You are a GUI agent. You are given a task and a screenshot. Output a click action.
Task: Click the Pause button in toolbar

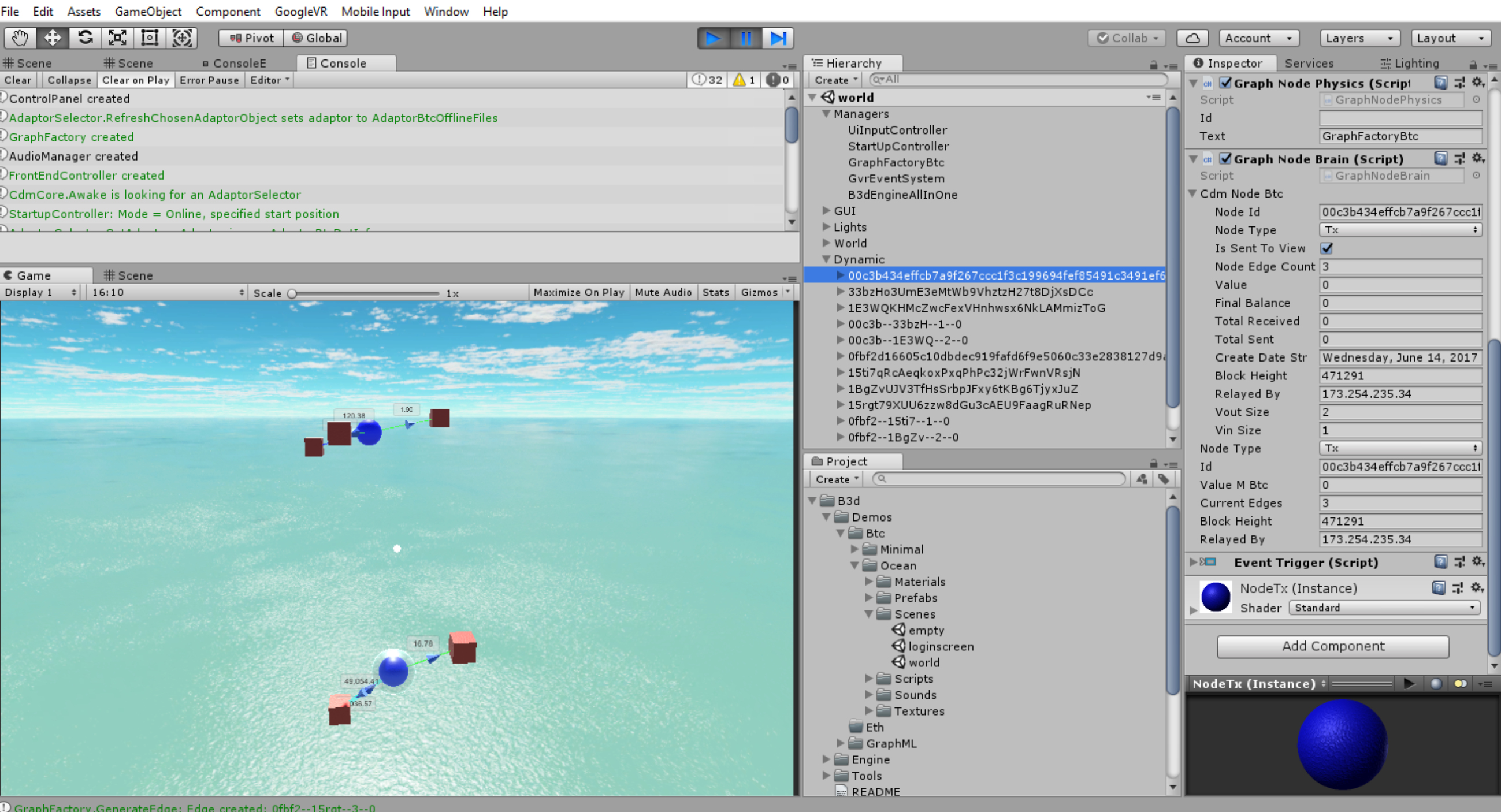(745, 38)
